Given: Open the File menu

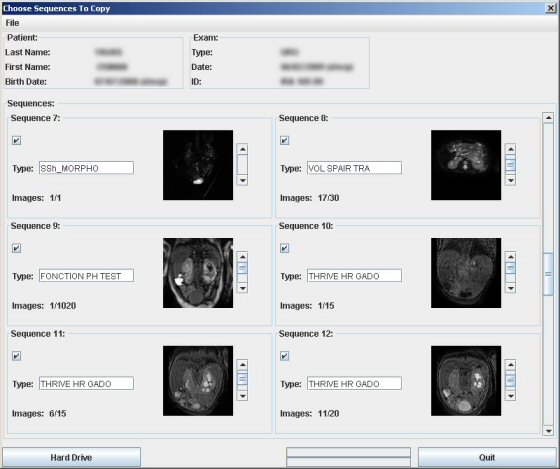Looking at the screenshot, I should [12, 23].
